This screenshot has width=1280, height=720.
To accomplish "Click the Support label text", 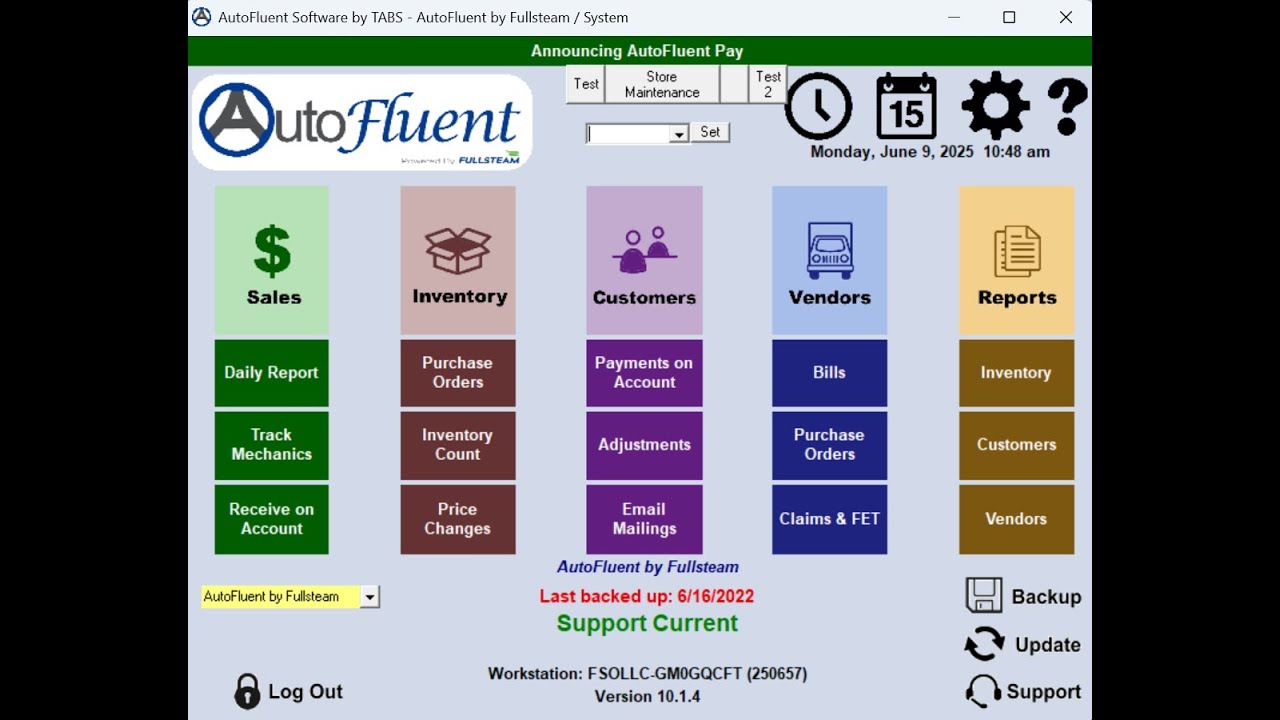I will 1044,692.
